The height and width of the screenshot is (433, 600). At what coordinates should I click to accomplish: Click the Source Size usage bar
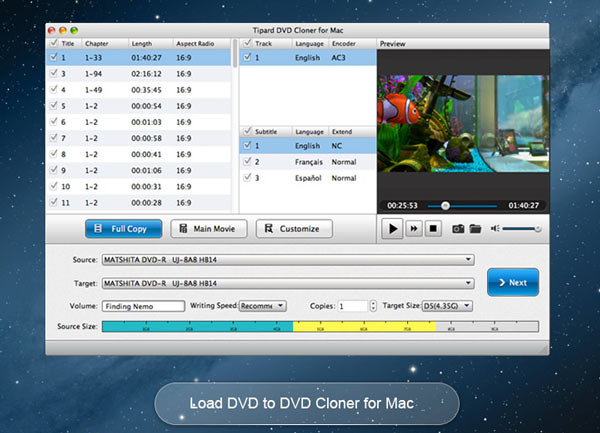pyautogui.click(x=320, y=326)
